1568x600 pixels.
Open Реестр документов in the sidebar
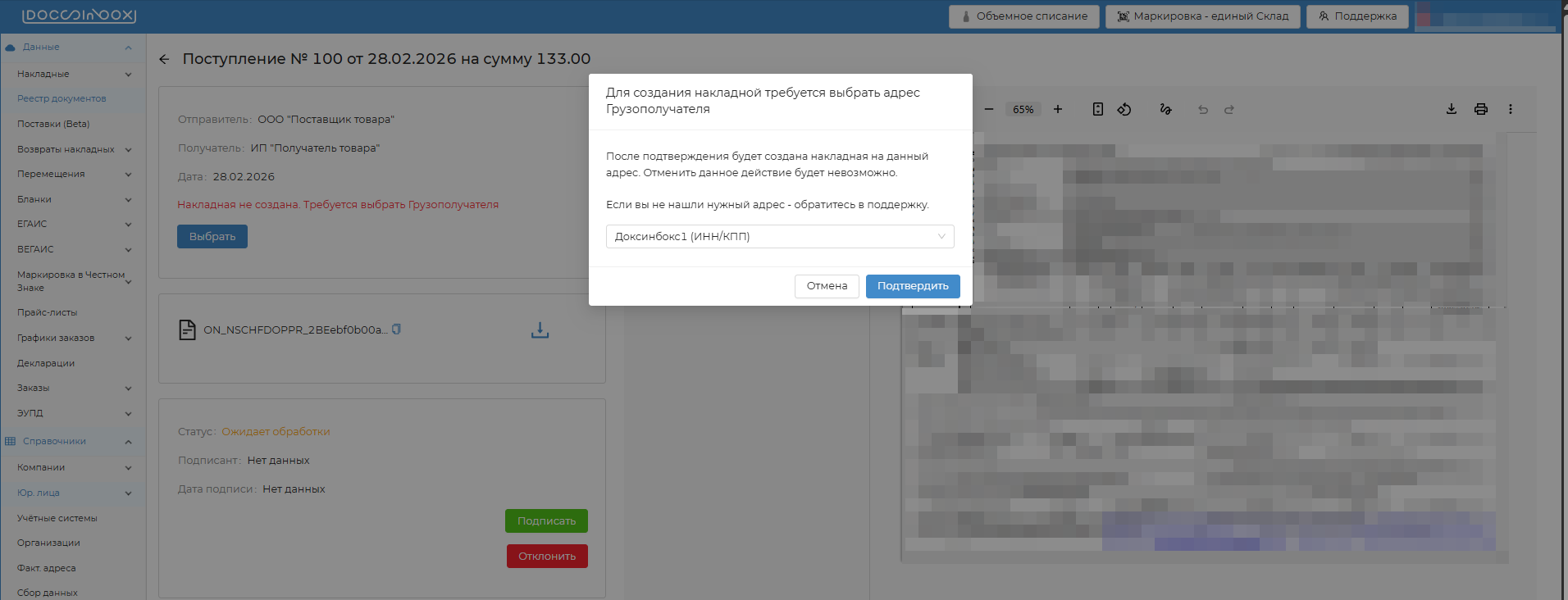(62, 98)
